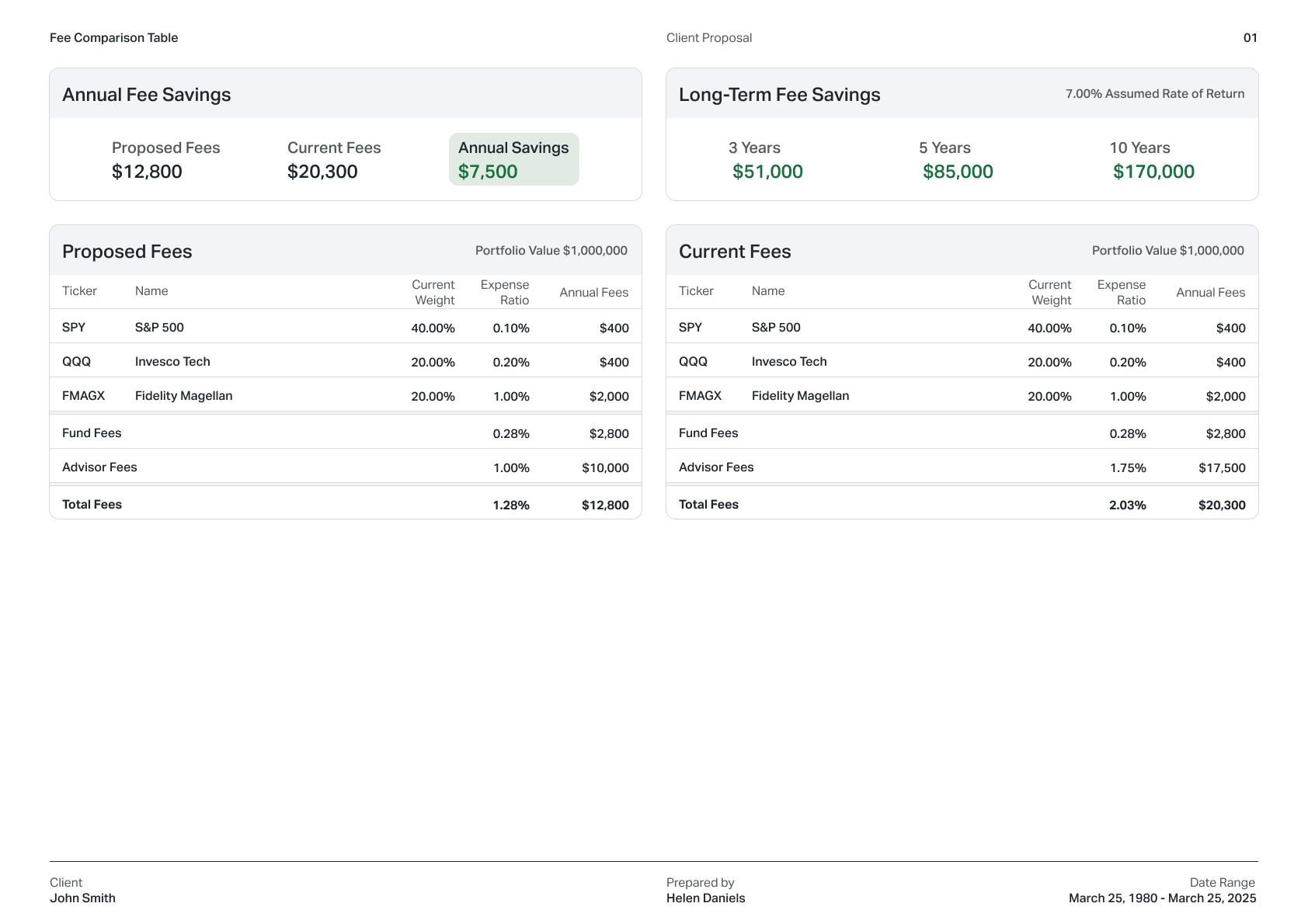Select the SPY ticker in Proposed Fees
Screen dimensions: 1308x924
tap(74, 327)
